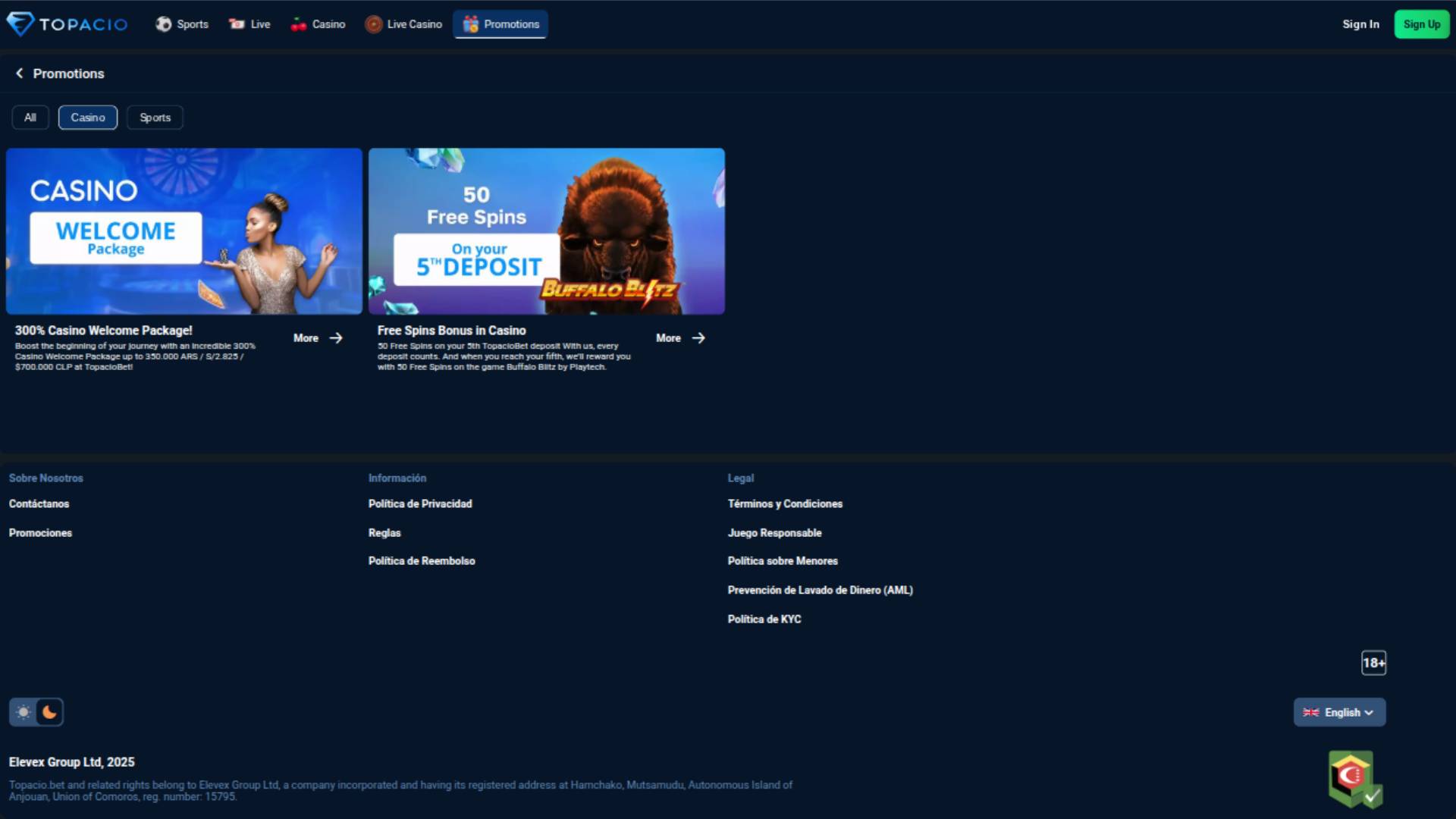
Task: Open the Sports section icon
Action: point(162,24)
